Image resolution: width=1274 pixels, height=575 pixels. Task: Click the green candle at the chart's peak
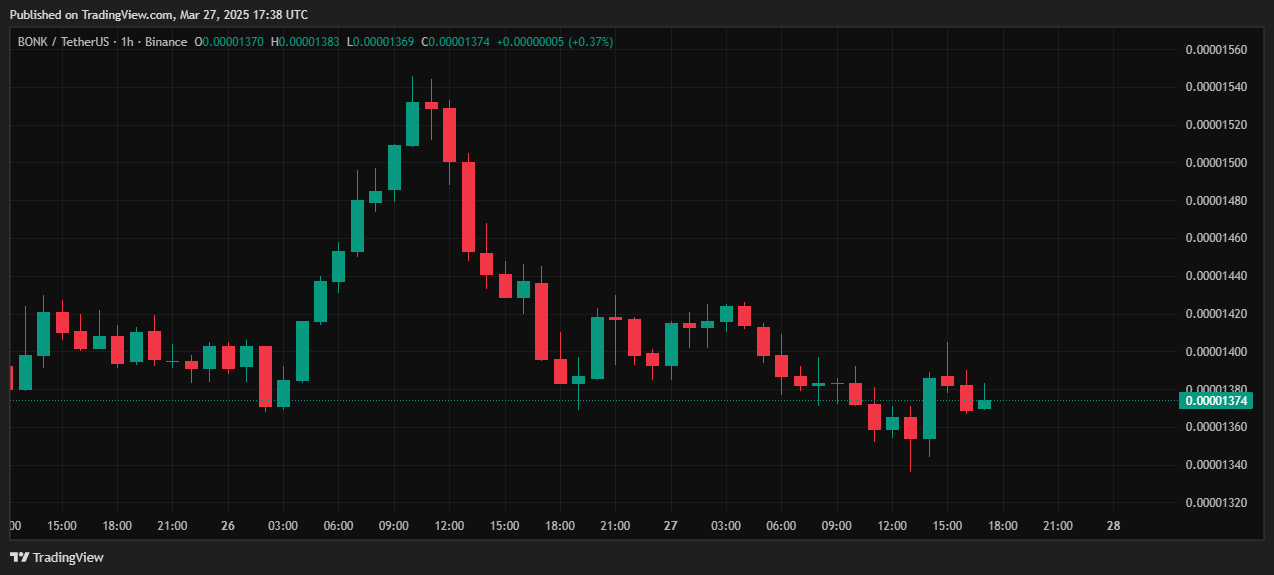pos(412,124)
